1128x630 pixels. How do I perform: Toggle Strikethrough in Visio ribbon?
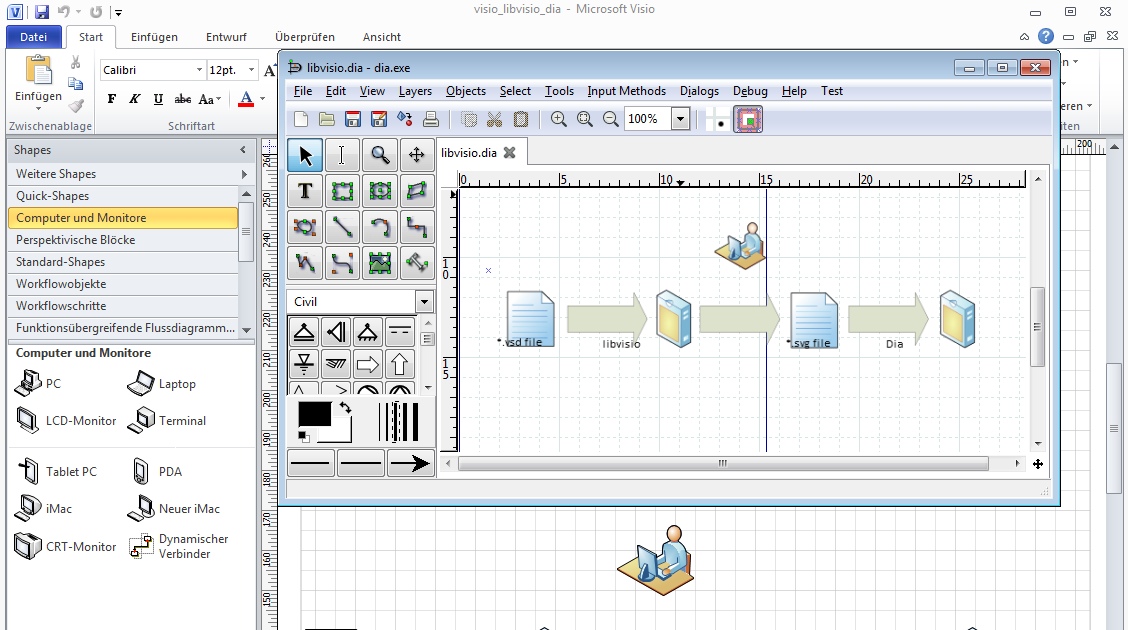click(183, 99)
